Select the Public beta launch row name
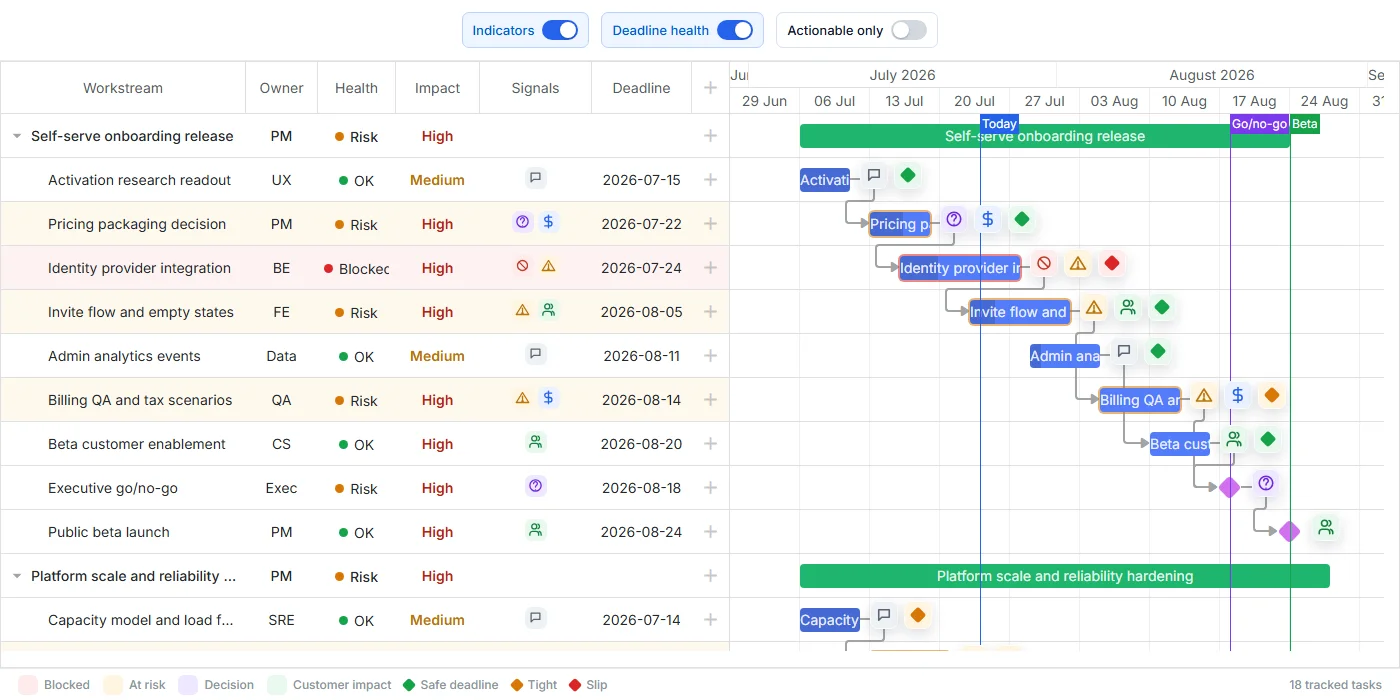Screen dimensions: 1400x700 (109, 532)
